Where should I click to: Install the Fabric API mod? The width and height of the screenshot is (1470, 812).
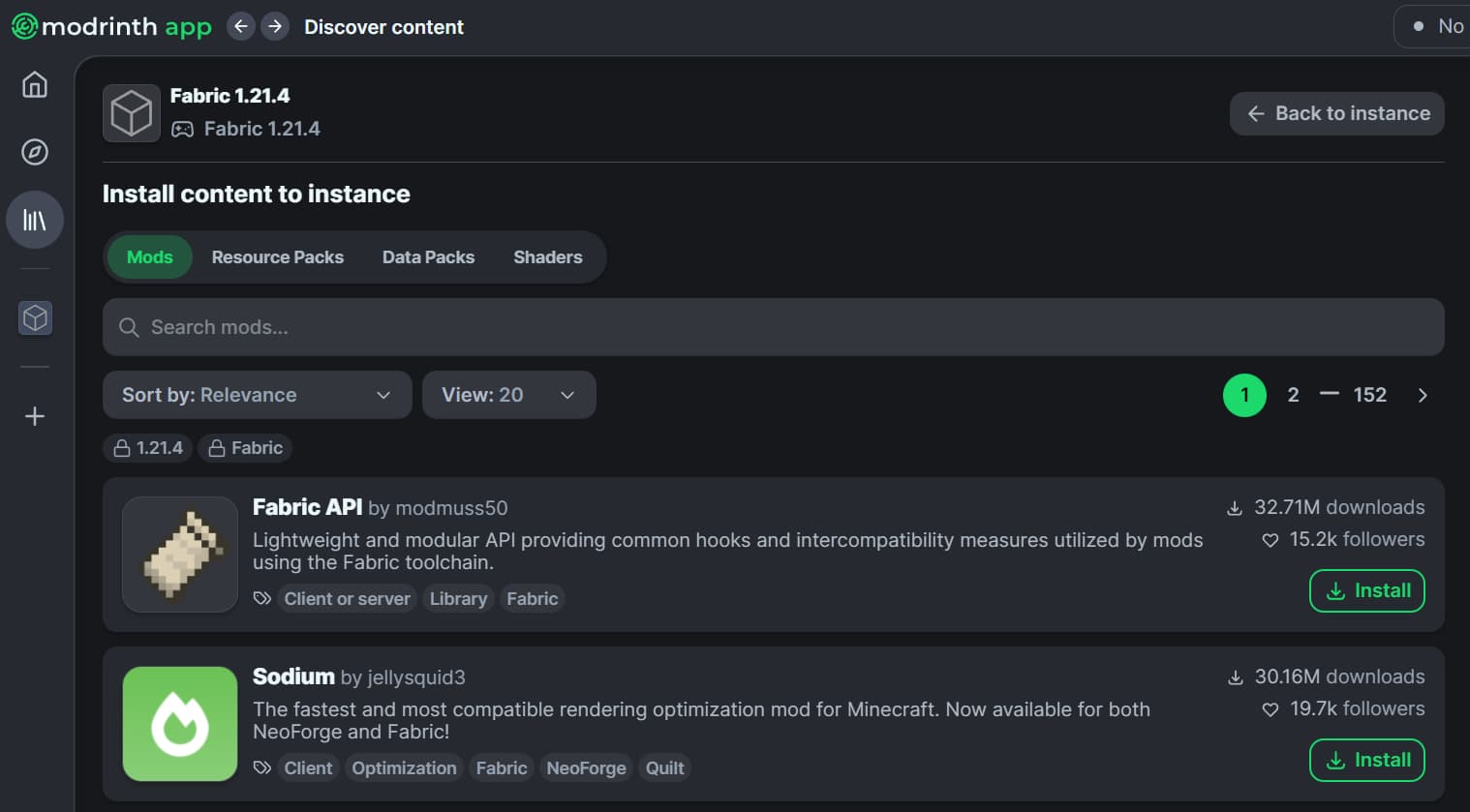(x=1367, y=591)
